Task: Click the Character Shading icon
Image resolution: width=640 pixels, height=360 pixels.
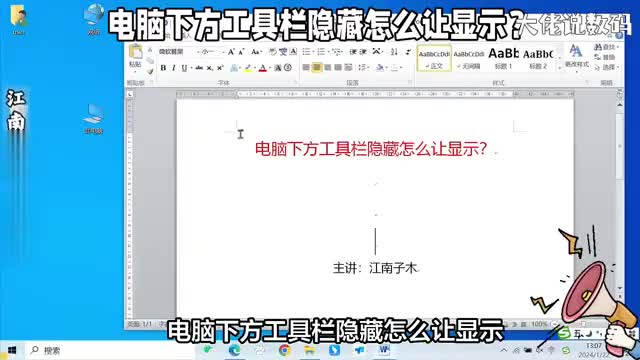Action: click(x=278, y=68)
